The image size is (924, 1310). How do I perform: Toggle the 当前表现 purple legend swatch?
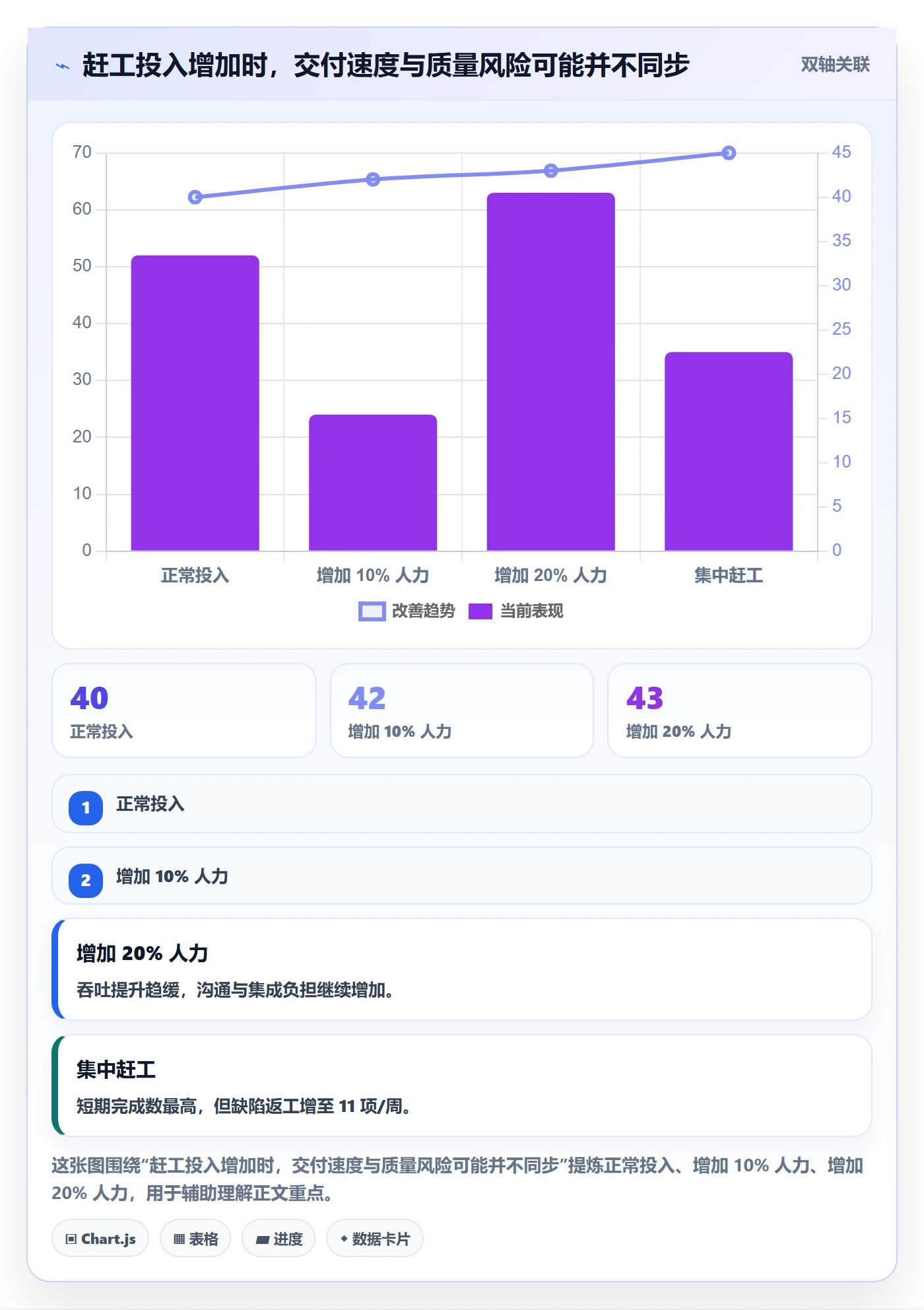click(480, 611)
